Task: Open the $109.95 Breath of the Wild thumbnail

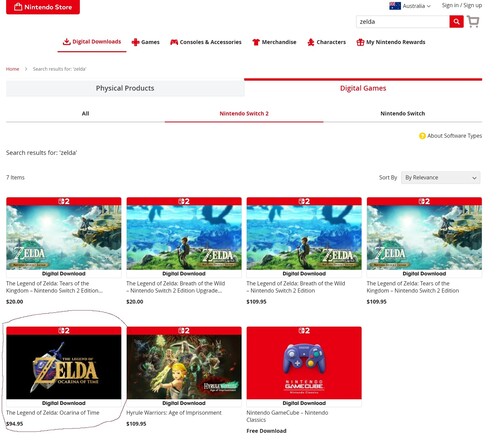Action: [304, 237]
